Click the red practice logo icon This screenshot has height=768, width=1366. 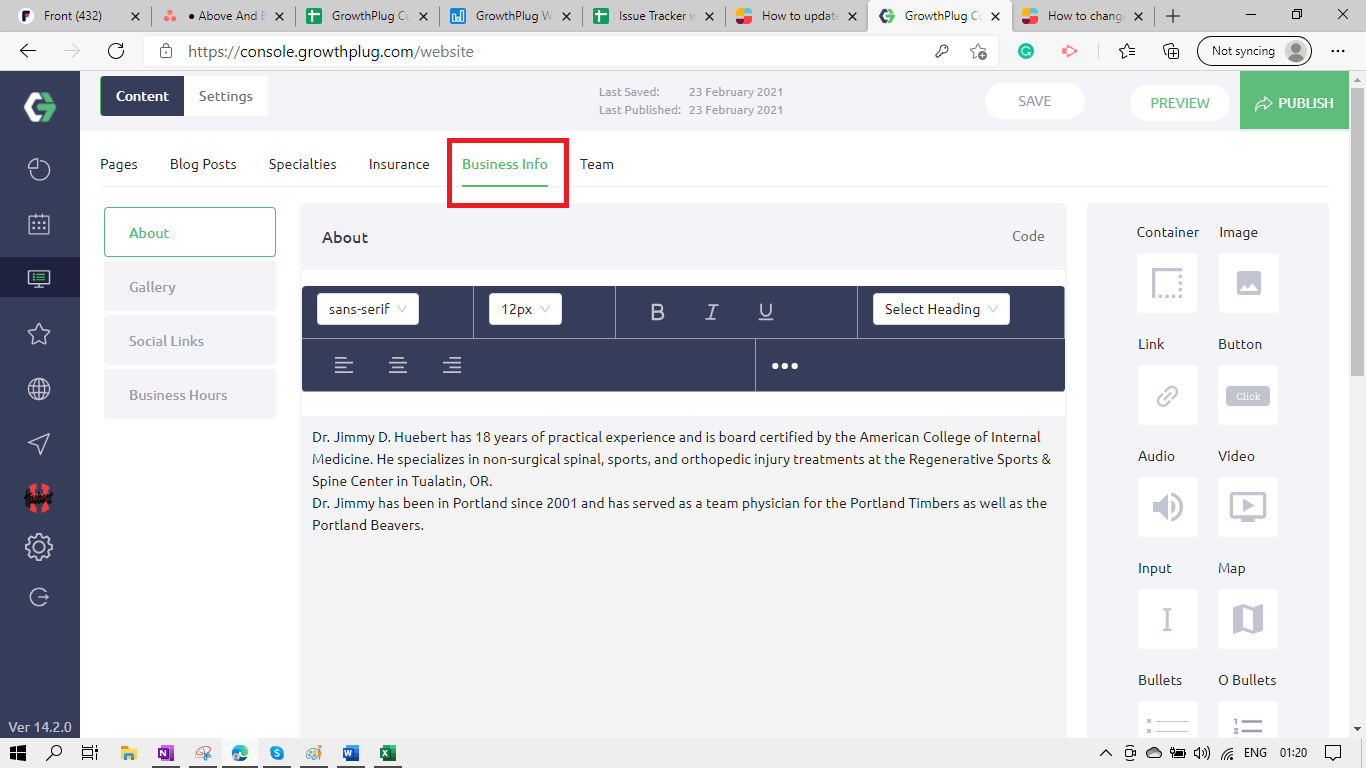(x=39, y=496)
